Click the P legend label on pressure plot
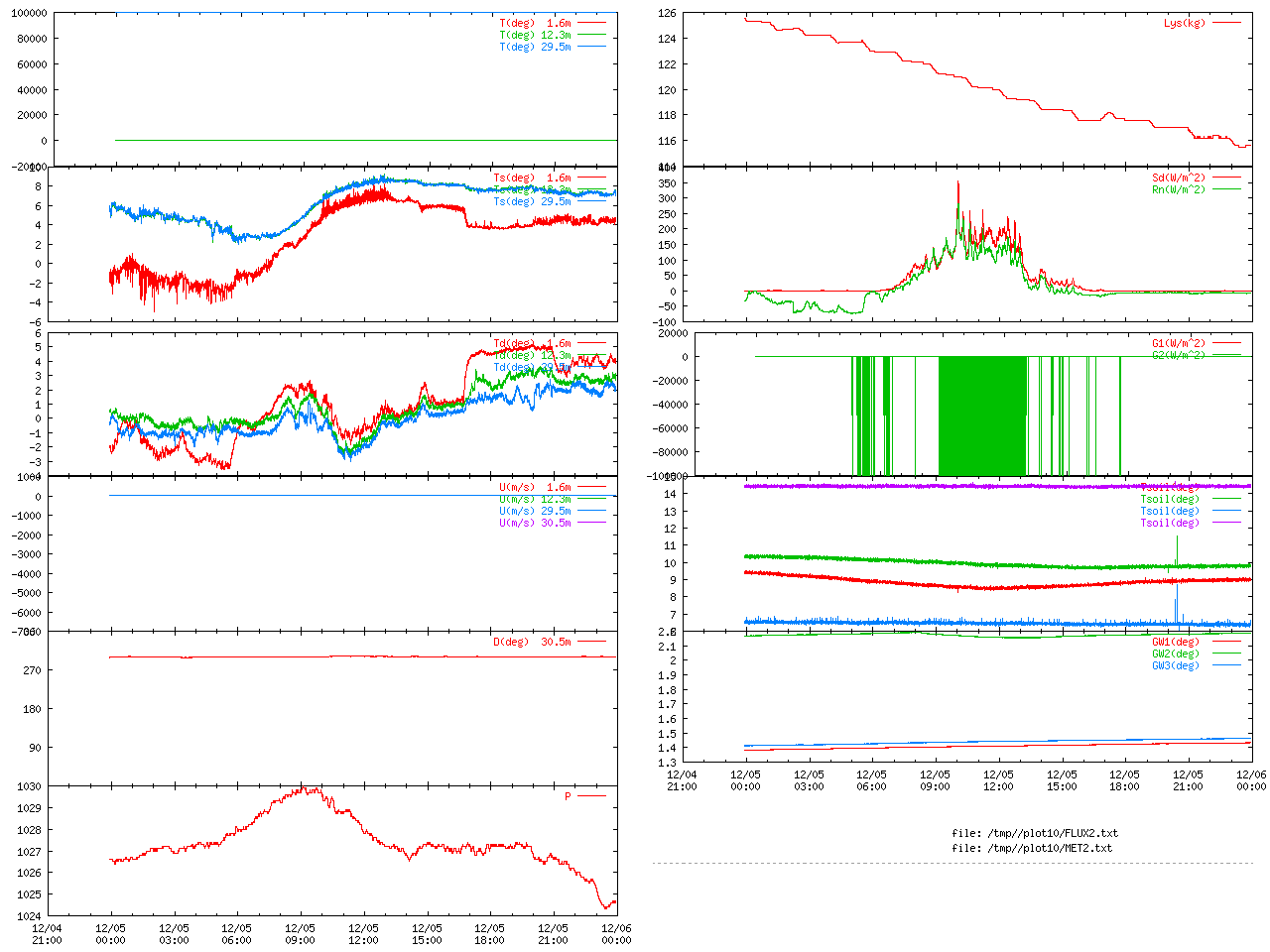Image resolution: width=1270 pixels, height=952 pixels. [x=568, y=796]
